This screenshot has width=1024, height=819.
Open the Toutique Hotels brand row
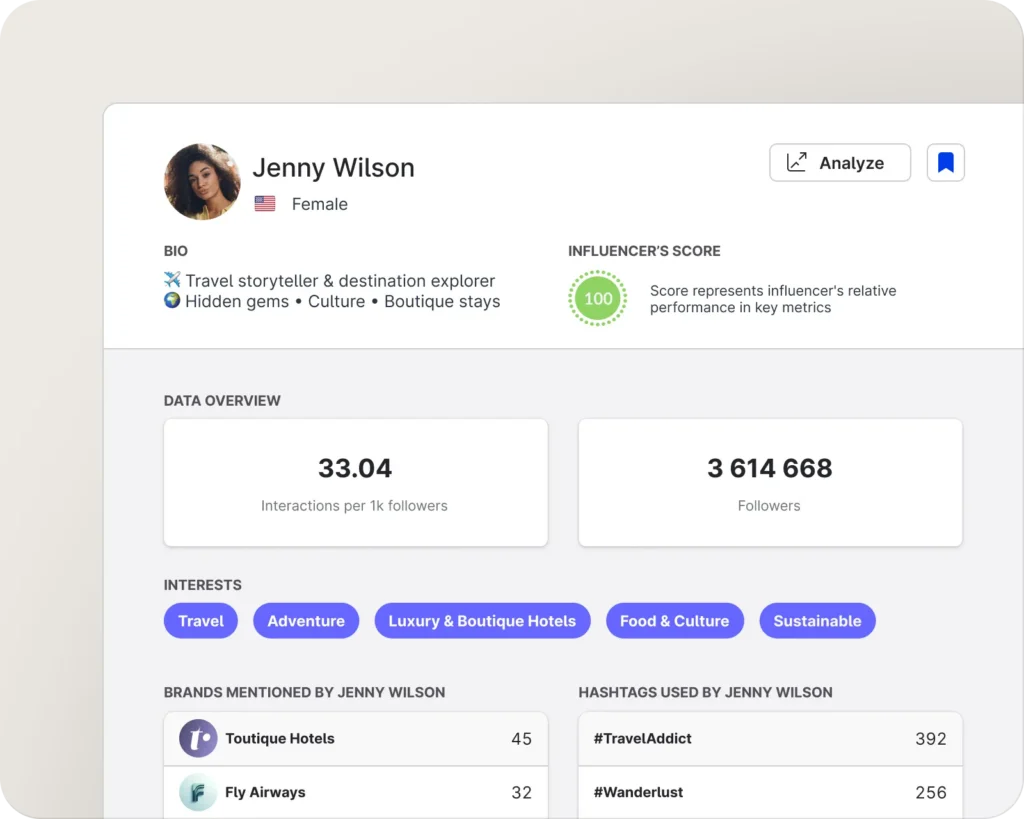click(x=355, y=739)
